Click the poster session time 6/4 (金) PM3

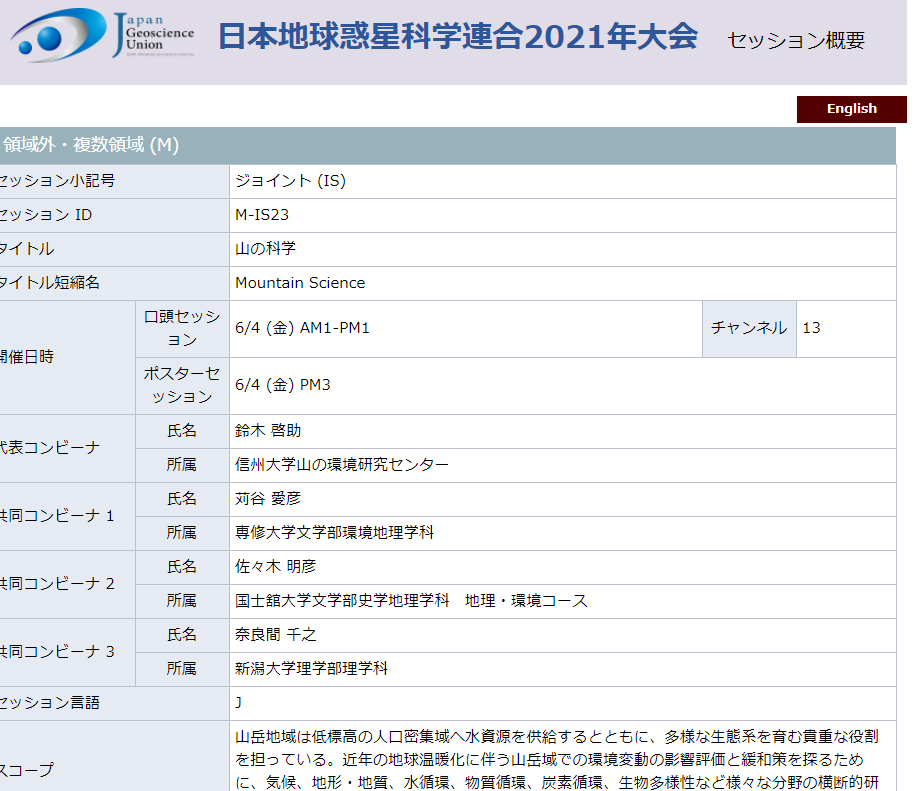coord(282,385)
